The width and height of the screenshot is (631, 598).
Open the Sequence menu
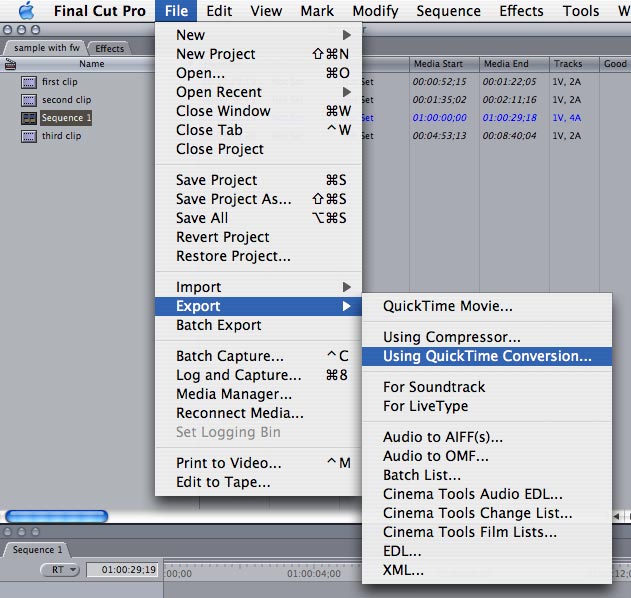448,11
